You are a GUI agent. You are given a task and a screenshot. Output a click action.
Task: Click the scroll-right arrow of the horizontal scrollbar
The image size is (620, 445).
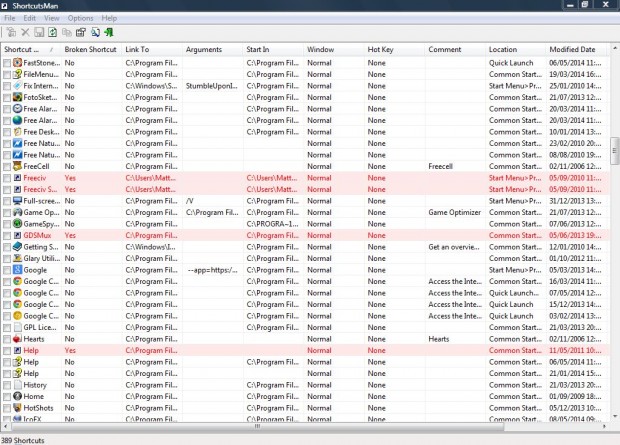pyautogui.click(x=604, y=426)
